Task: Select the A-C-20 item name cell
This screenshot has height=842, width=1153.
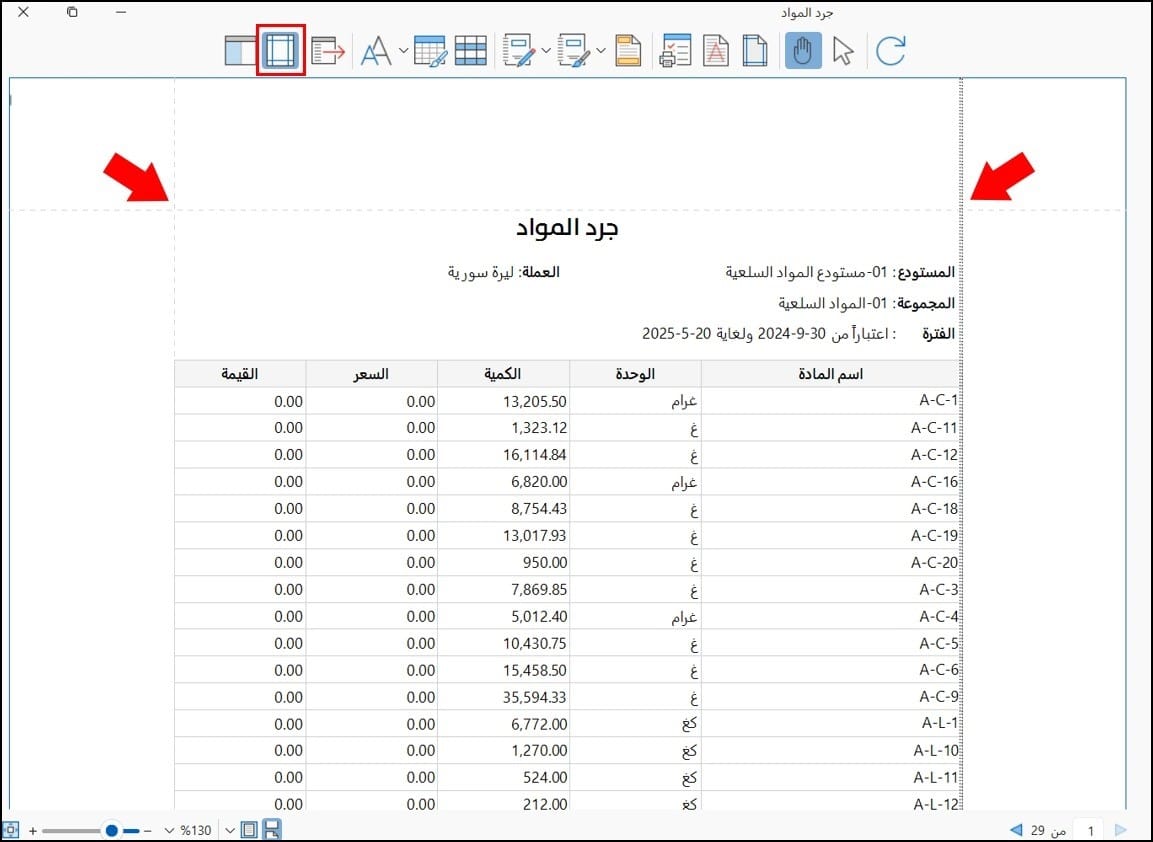Action: (830, 563)
